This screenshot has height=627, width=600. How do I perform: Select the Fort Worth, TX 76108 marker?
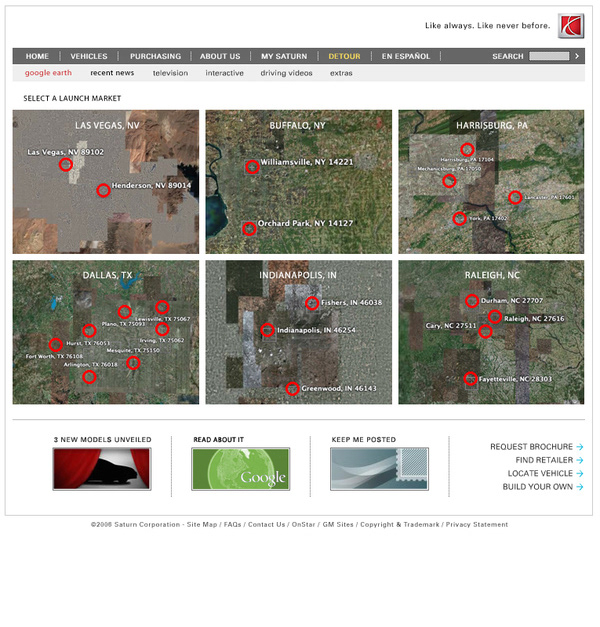(x=56, y=345)
